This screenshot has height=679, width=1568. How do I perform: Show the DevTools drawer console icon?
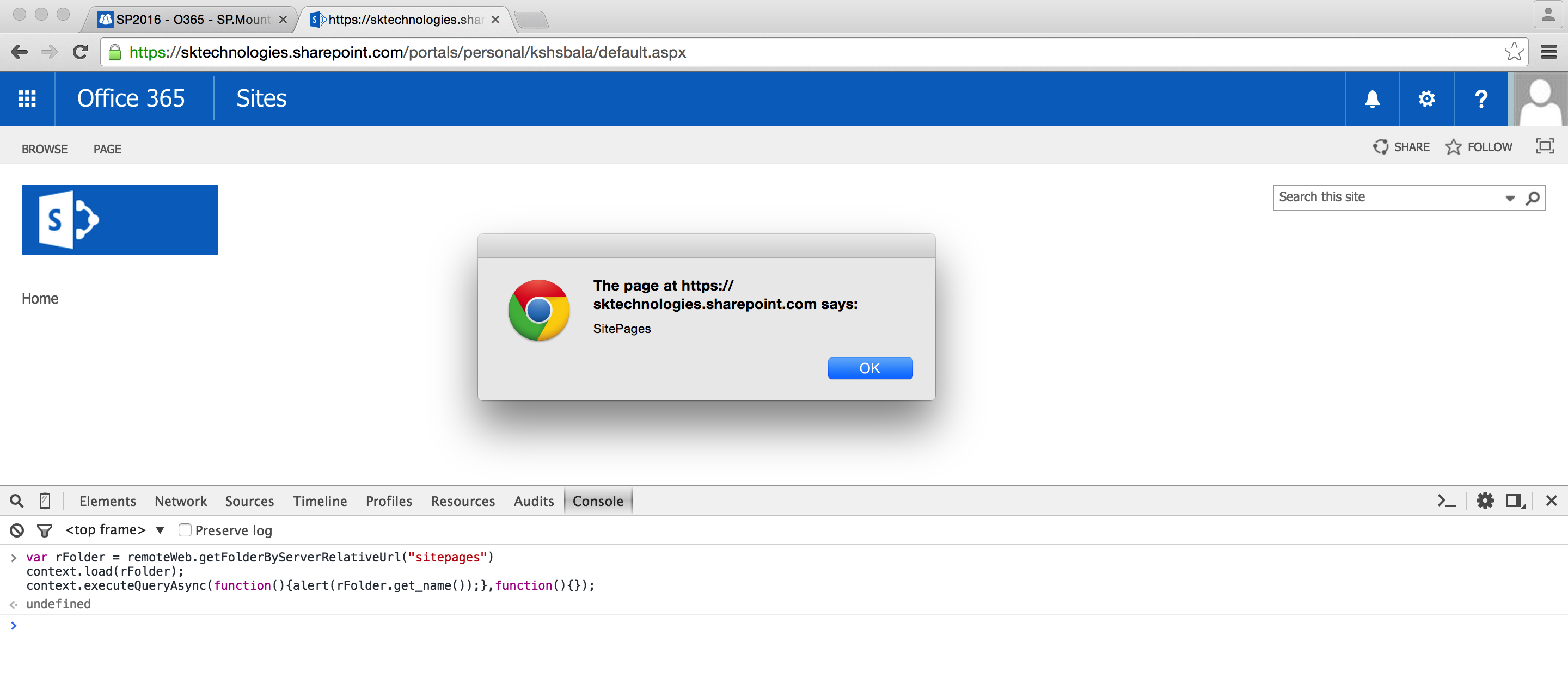1445,501
